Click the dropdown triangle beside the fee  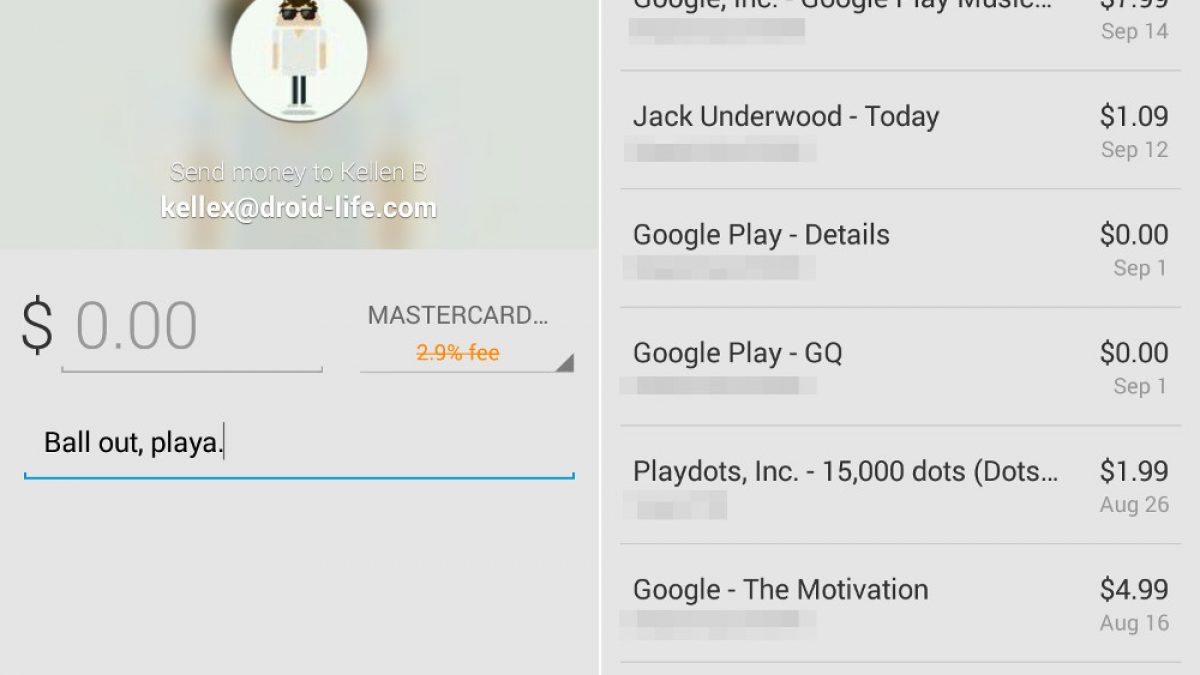pos(565,362)
